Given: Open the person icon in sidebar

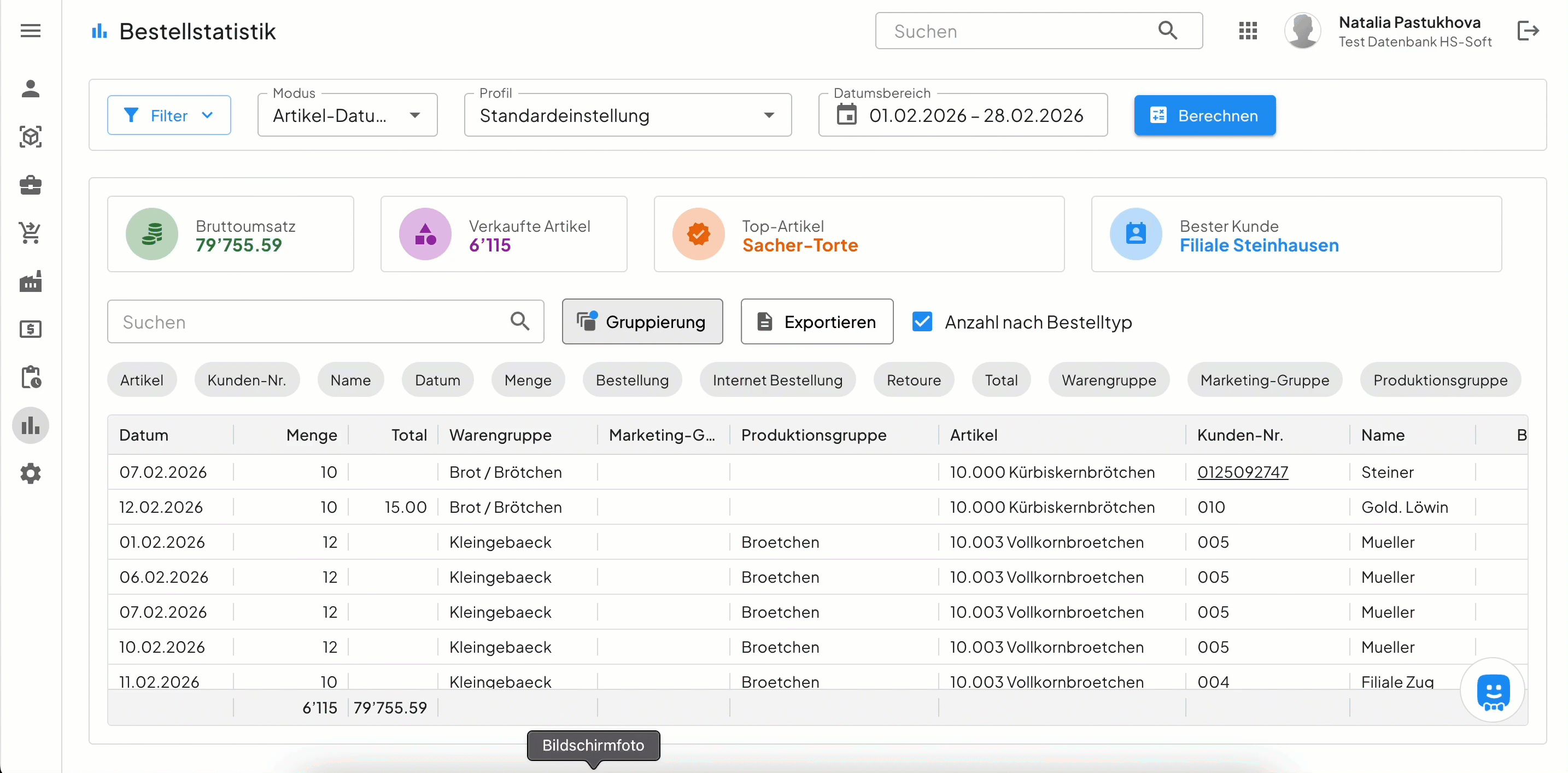Looking at the screenshot, I should pyautogui.click(x=31, y=89).
